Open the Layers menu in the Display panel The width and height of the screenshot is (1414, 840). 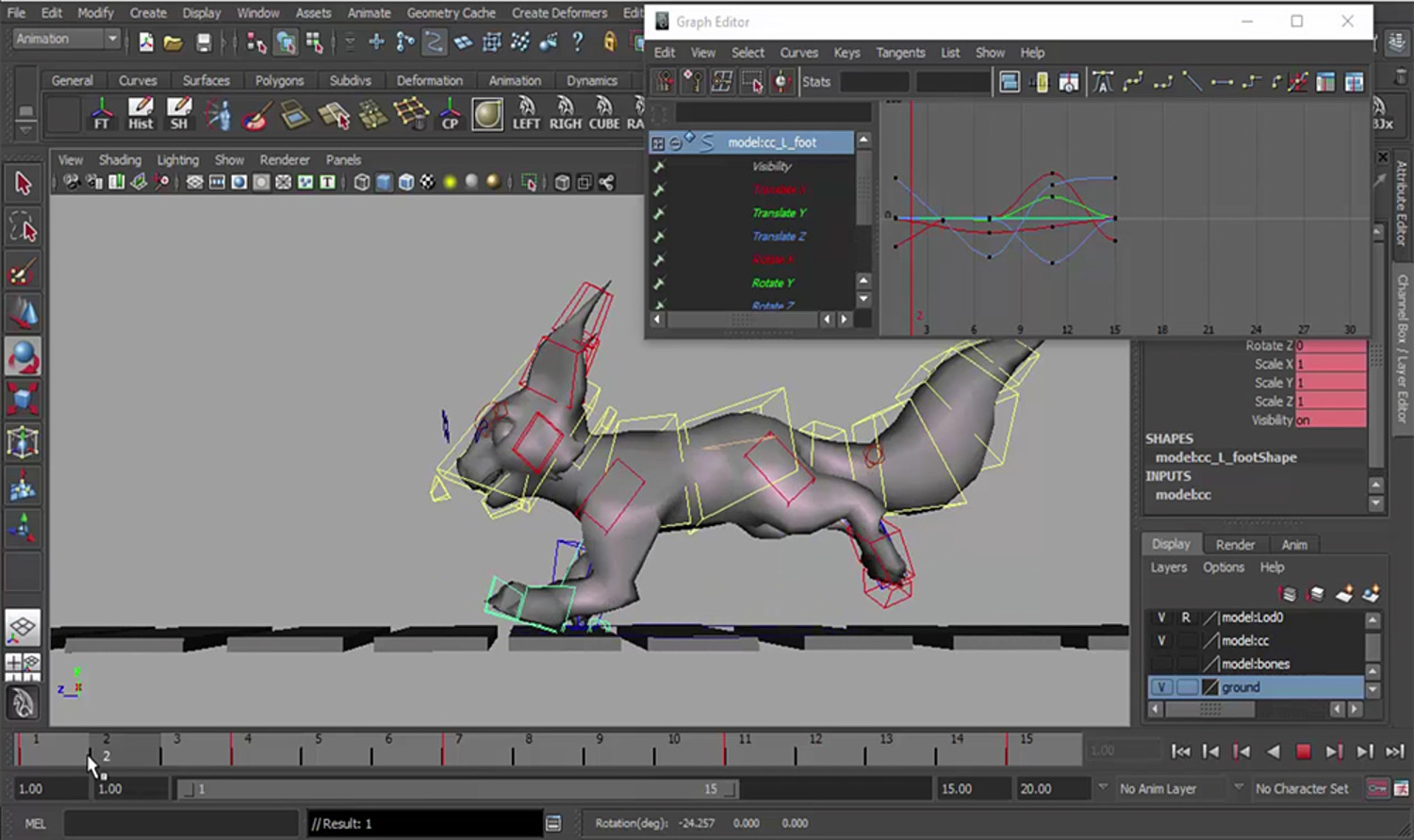click(1168, 567)
